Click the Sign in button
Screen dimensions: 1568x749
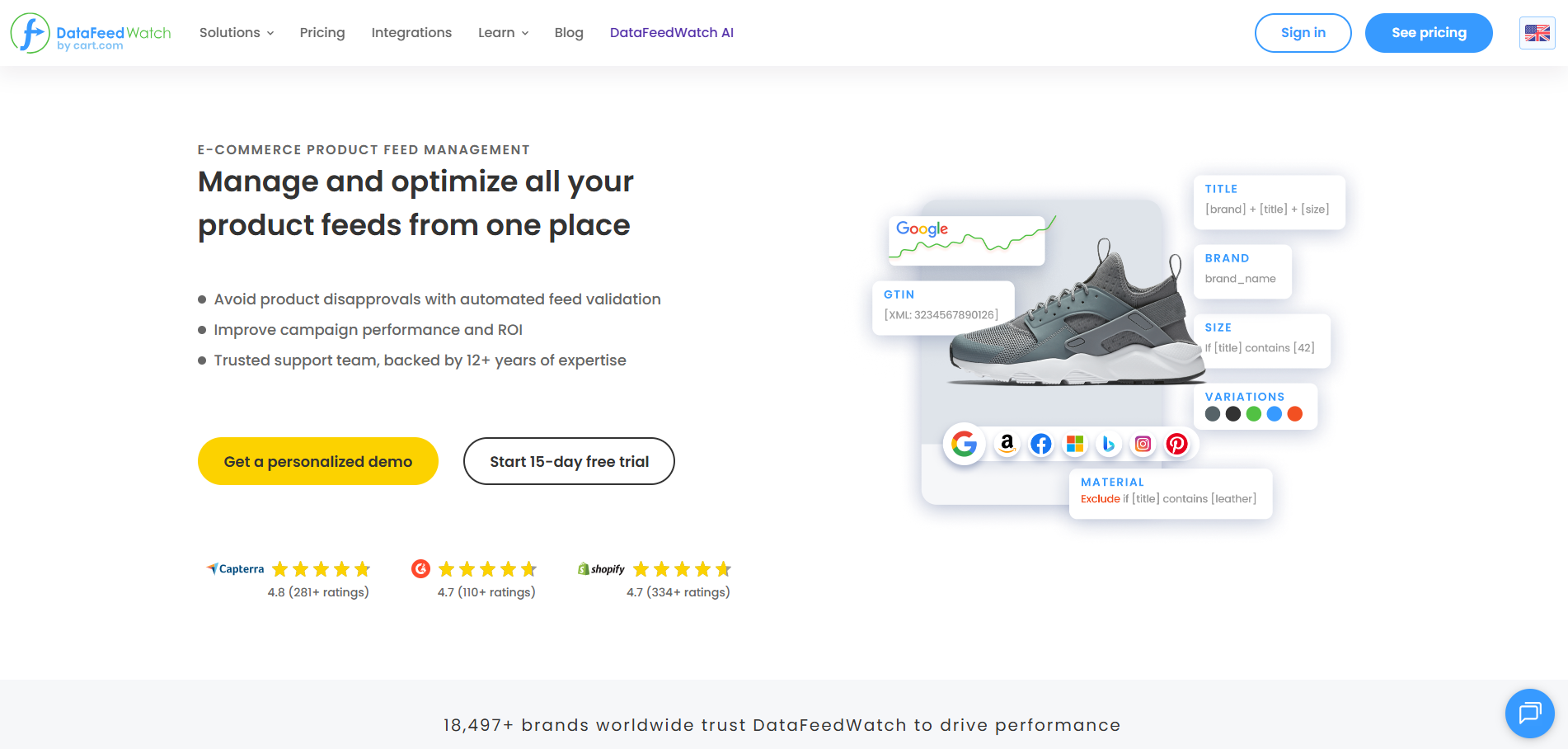1303,33
